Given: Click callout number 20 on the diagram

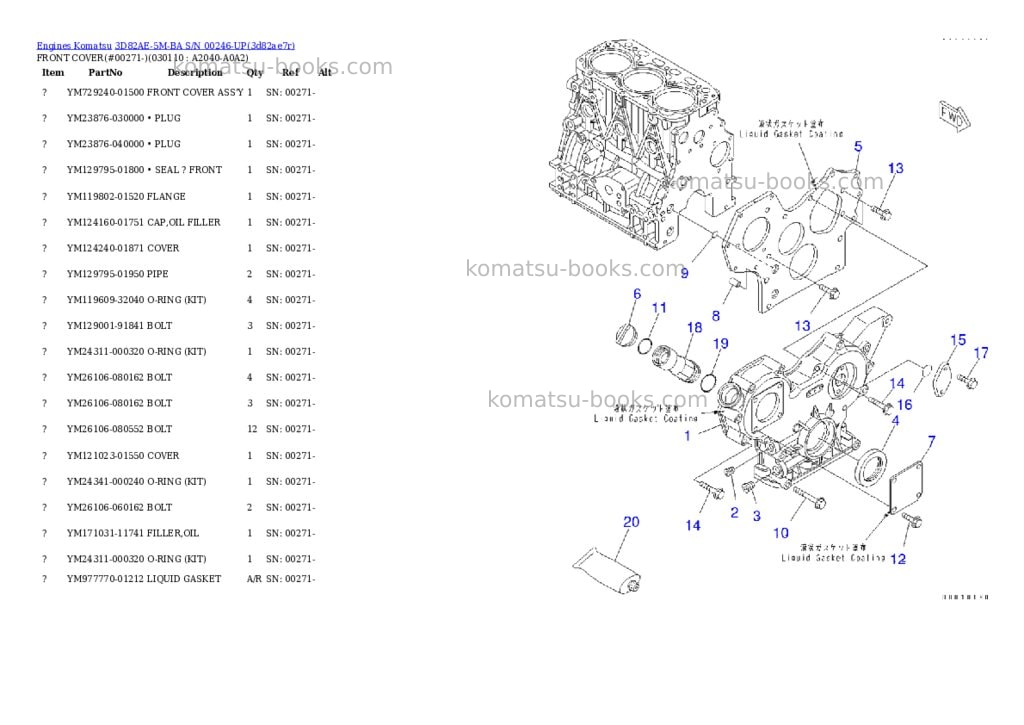Looking at the screenshot, I should (x=631, y=523).
